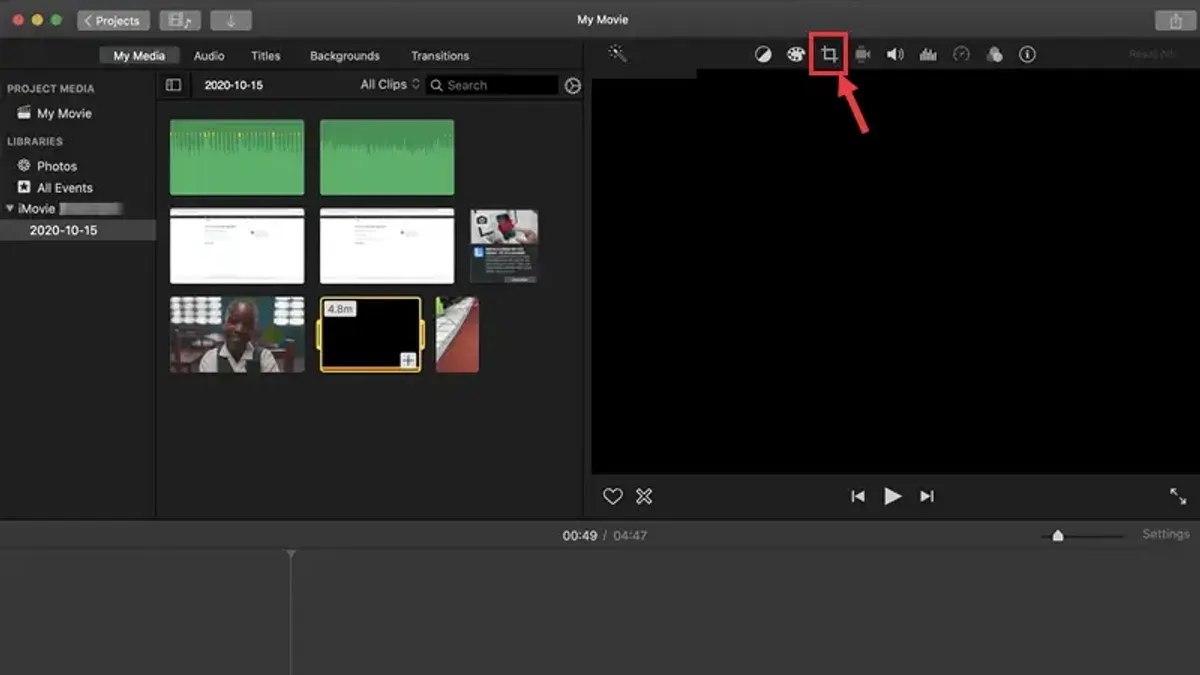Image resolution: width=1200 pixels, height=675 pixels.
Task: Click the 2020-10-15 browser header
Action: click(x=234, y=86)
